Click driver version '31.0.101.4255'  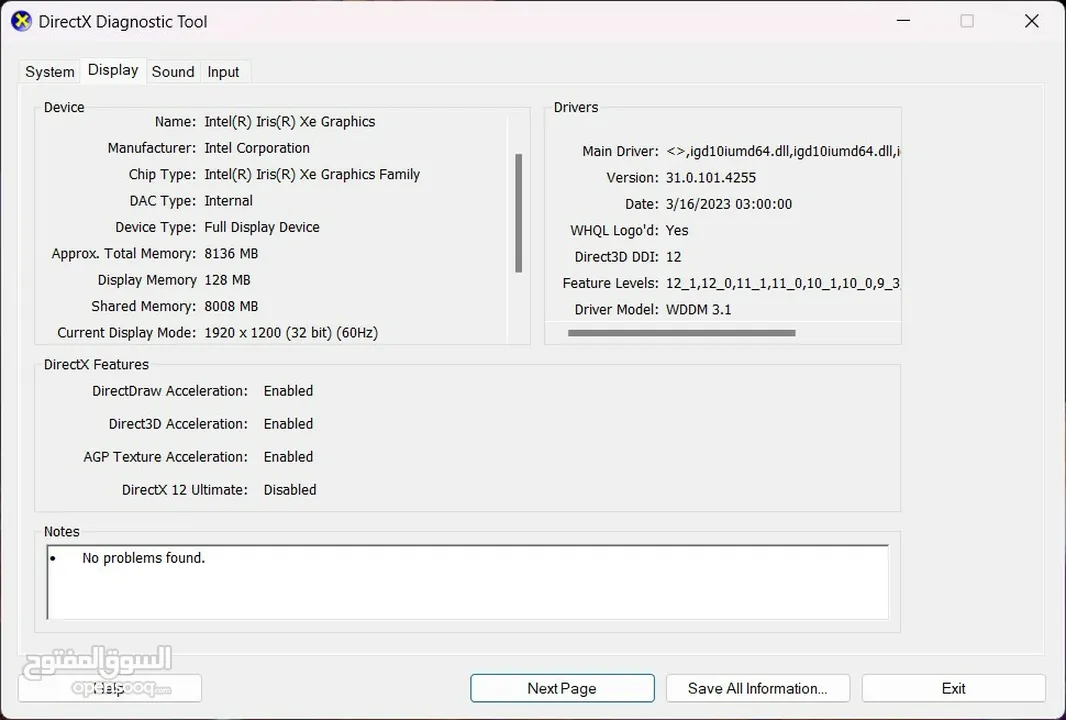pos(710,178)
